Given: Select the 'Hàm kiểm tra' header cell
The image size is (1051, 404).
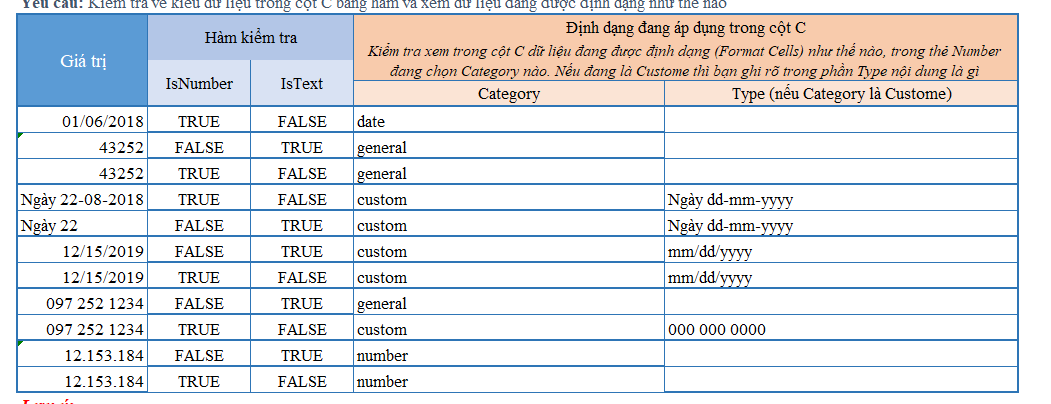Looking at the screenshot, I should point(251,38).
